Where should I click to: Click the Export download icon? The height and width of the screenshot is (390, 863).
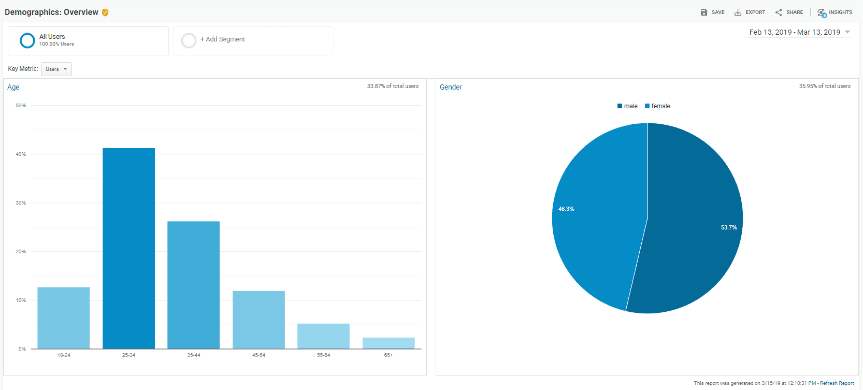pyautogui.click(x=738, y=12)
